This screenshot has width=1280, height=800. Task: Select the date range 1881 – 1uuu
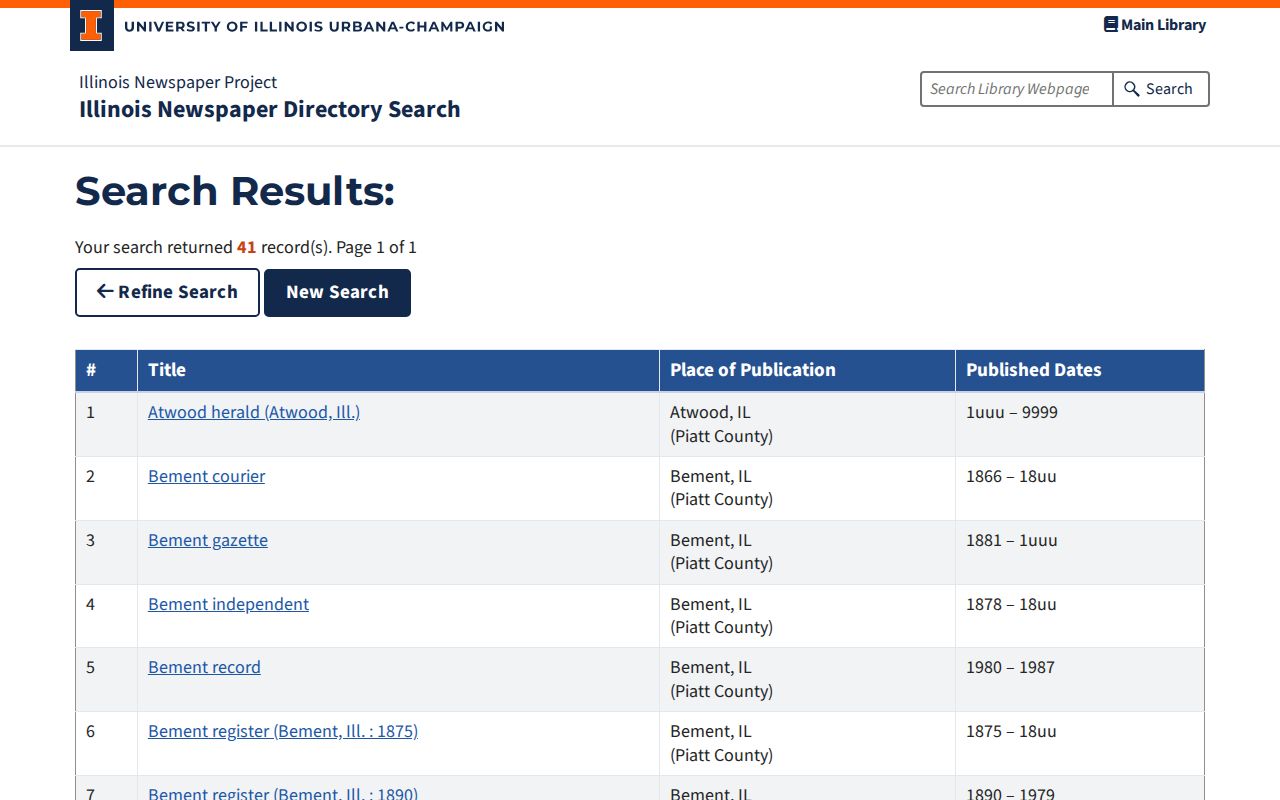[1012, 540]
